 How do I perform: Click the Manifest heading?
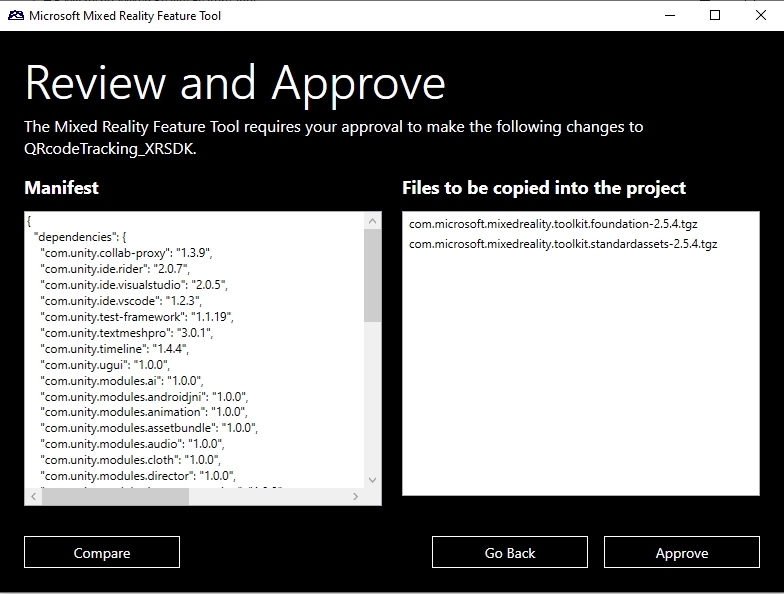point(62,188)
